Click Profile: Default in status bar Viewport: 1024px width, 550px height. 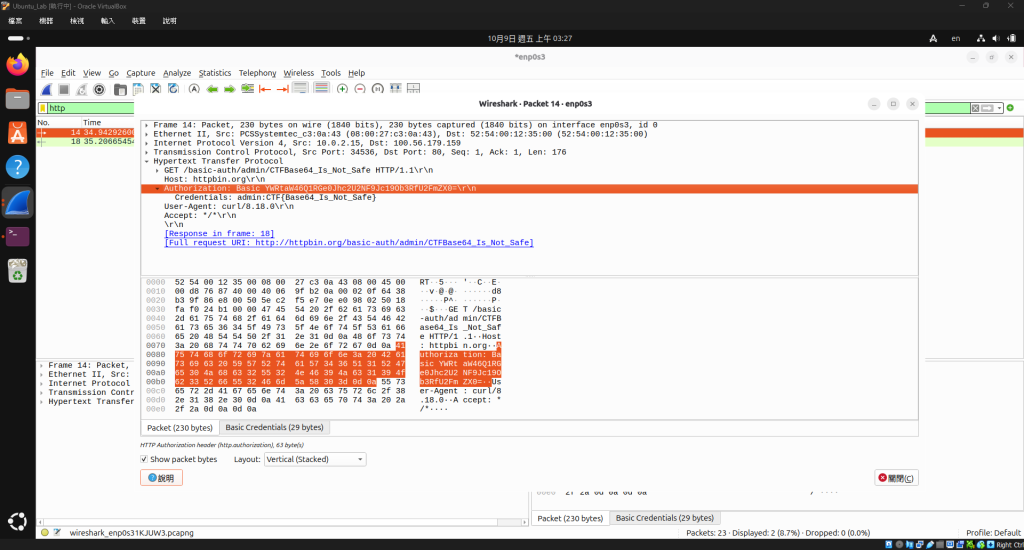coord(993,533)
